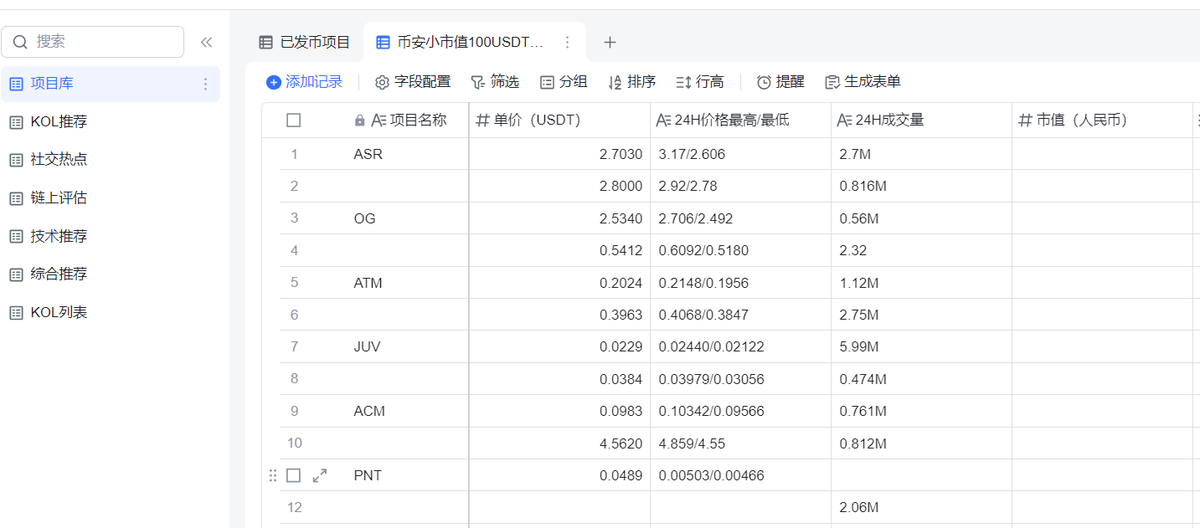The width and height of the screenshot is (1200, 528).
Task: Open the 分组 grouping tool
Action: tap(563, 82)
